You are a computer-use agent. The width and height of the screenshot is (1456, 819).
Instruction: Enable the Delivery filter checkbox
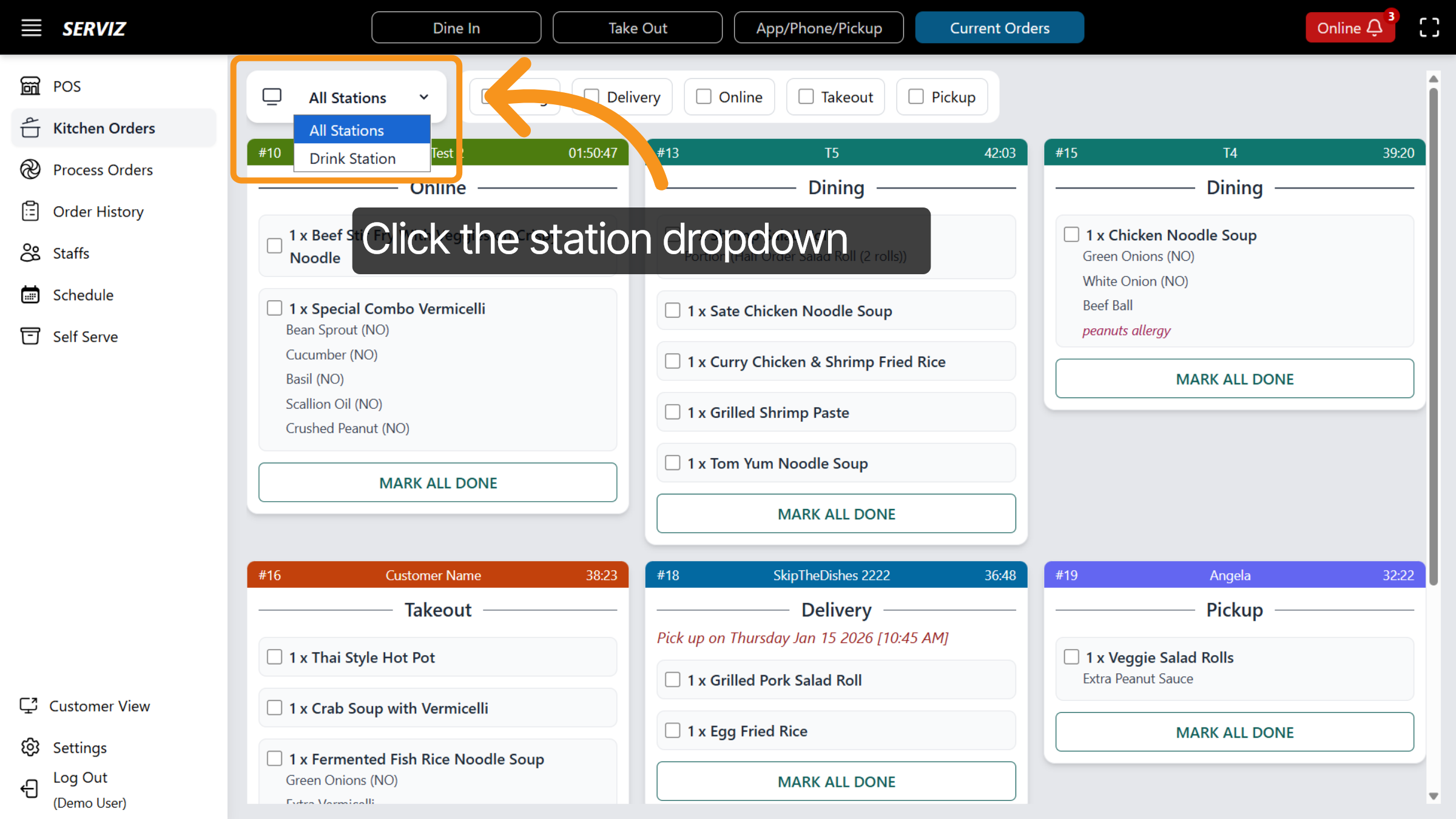tap(591, 96)
